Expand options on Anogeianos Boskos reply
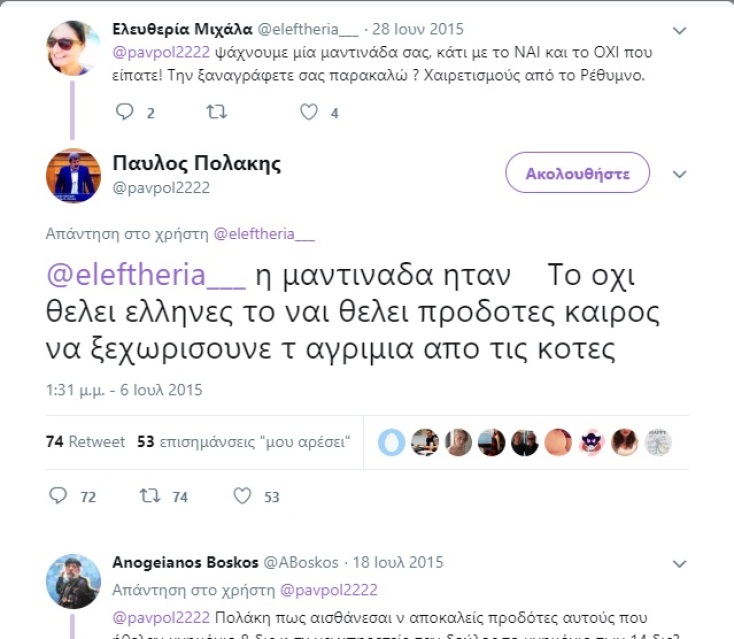This screenshot has width=734, height=639. (680, 563)
